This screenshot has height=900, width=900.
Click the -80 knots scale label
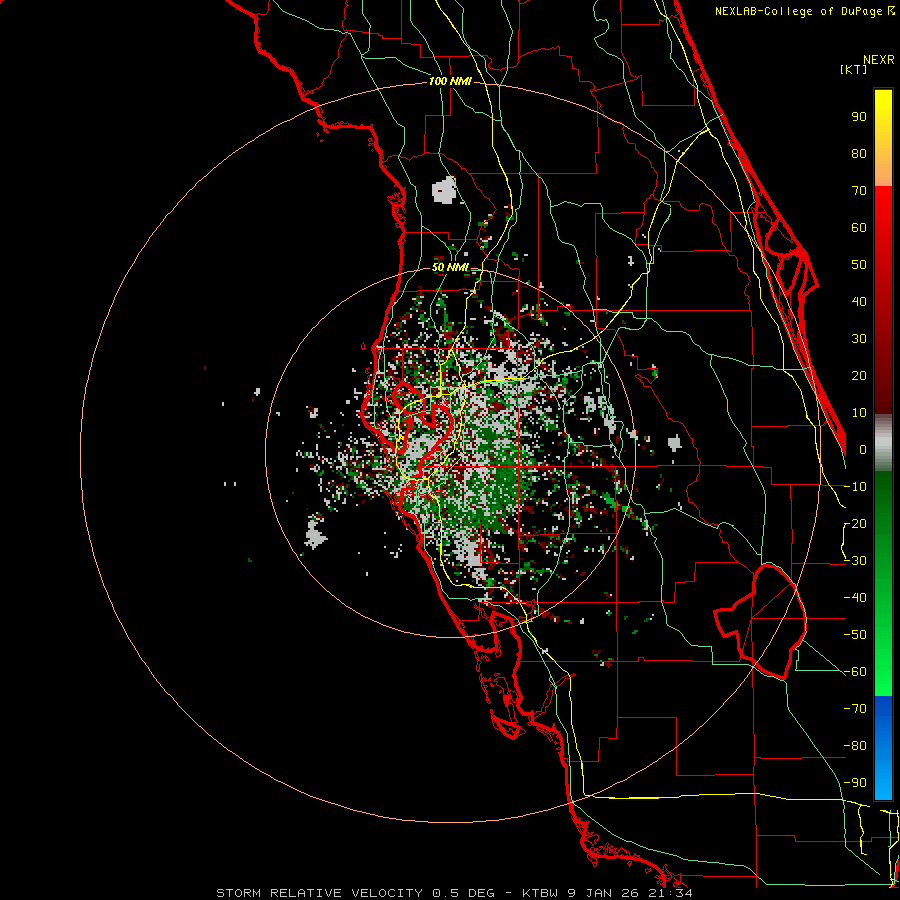point(855,746)
